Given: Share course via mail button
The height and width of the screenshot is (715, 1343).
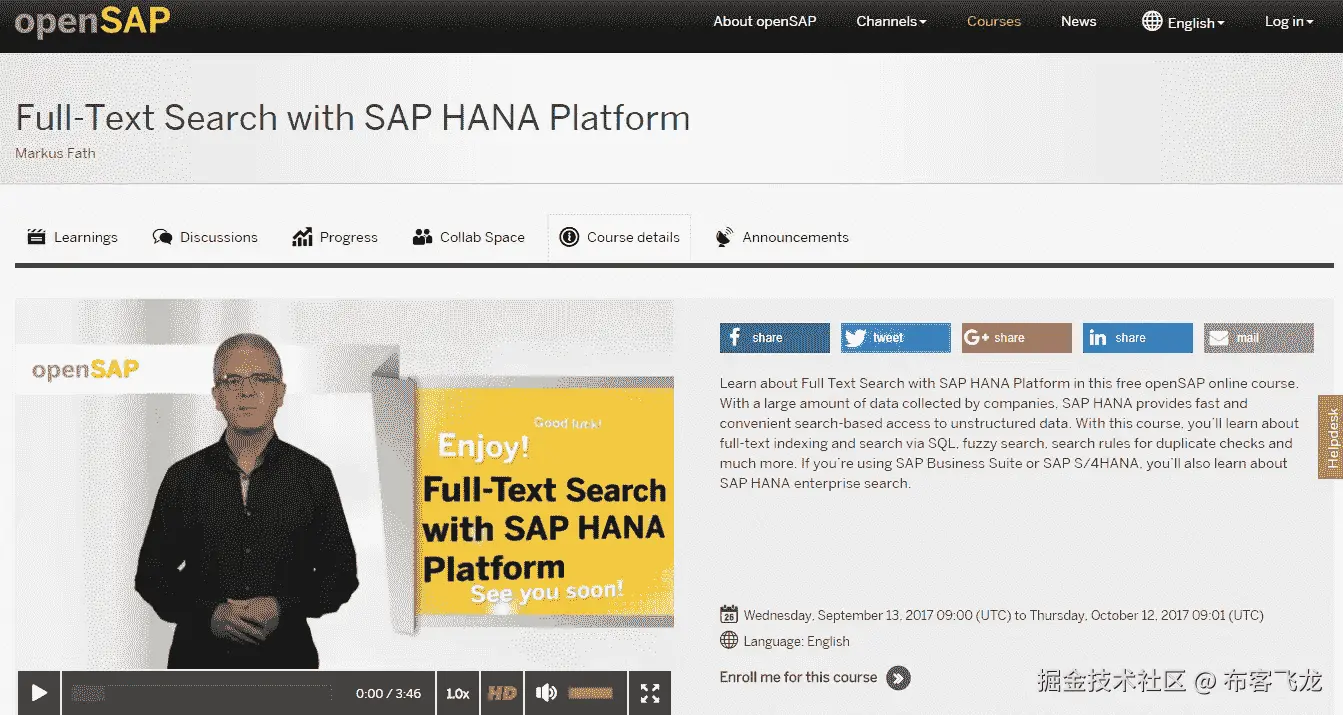Looking at the screenshot, I should tap(1259, 338).
